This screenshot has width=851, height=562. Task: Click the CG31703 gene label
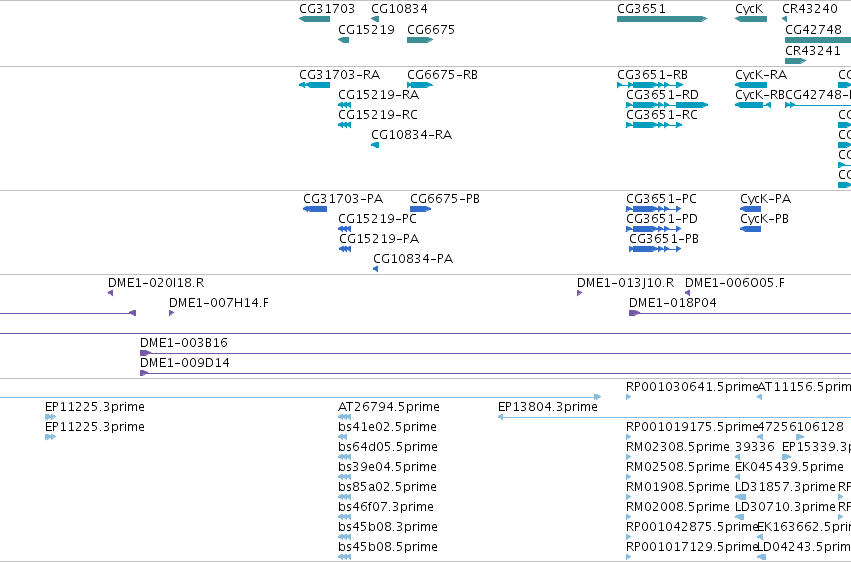pos(327,9)
